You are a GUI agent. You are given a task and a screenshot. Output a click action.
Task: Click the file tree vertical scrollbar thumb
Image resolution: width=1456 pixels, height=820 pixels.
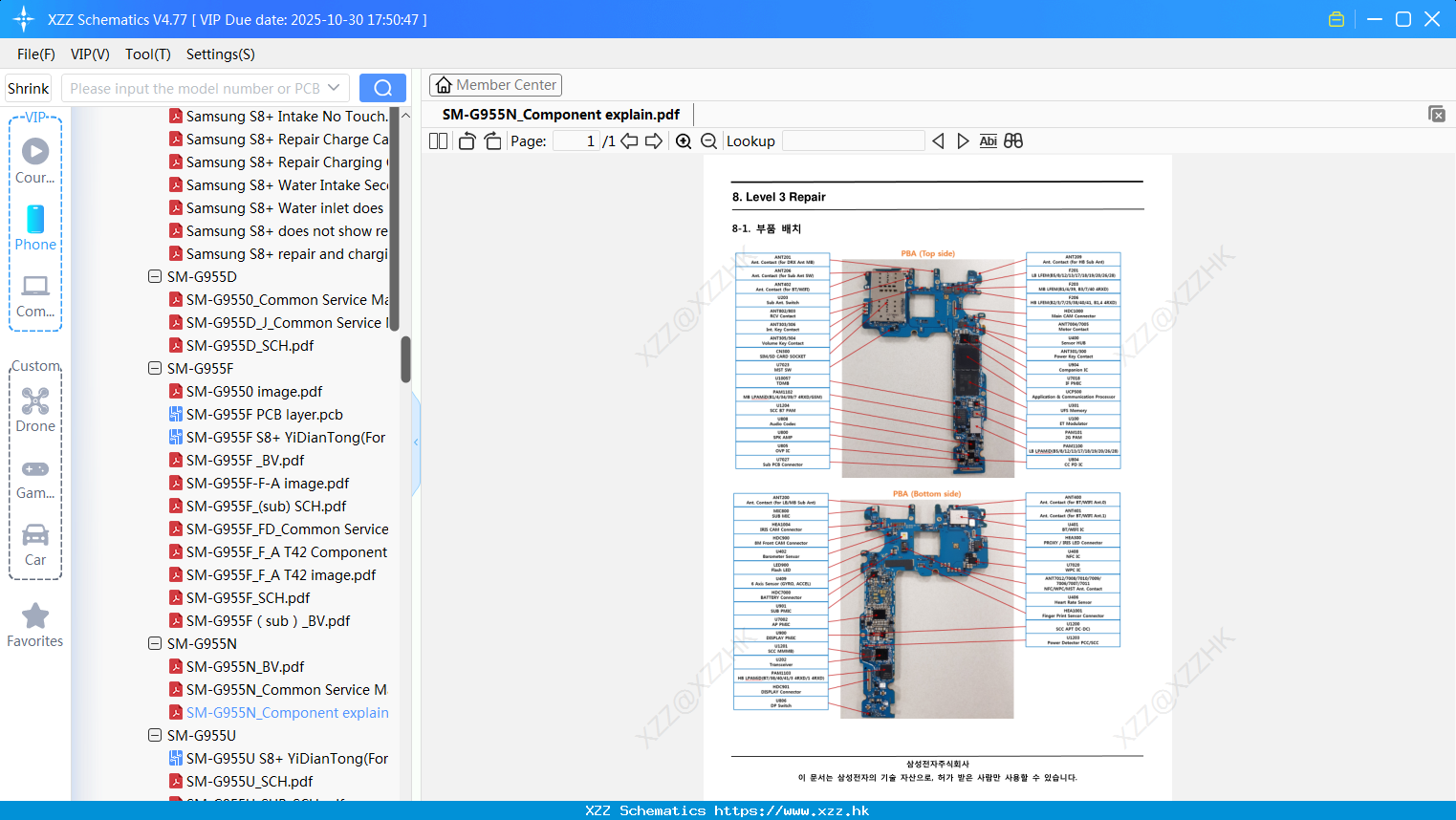pos(405,358)
